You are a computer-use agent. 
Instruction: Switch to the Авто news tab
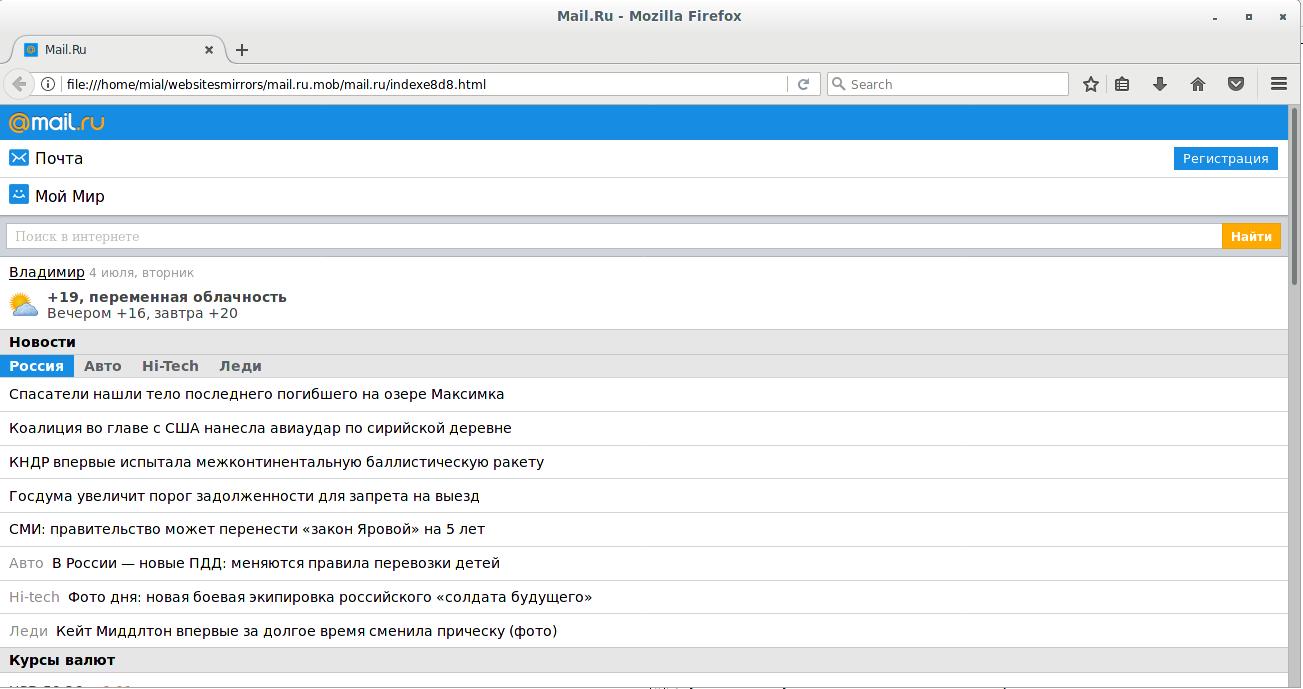click(x=102, y=366)
